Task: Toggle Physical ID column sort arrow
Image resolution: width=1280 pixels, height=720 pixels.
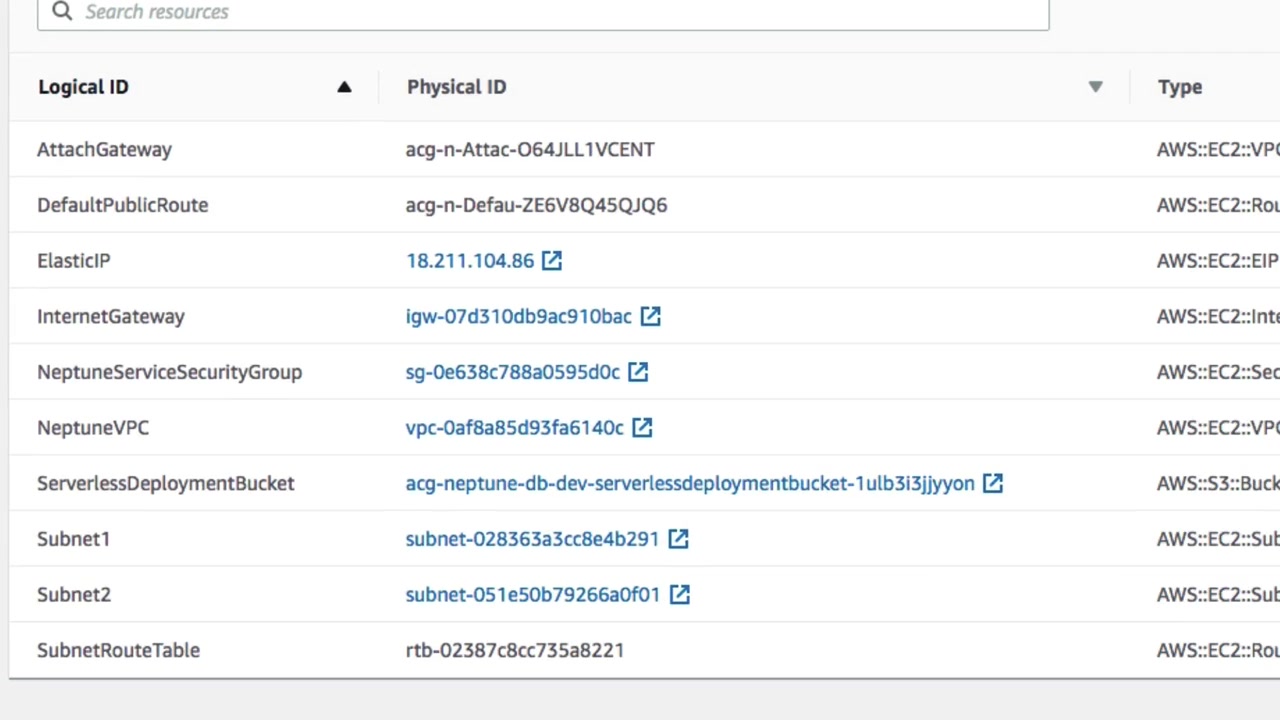Action: [1095, 87]
